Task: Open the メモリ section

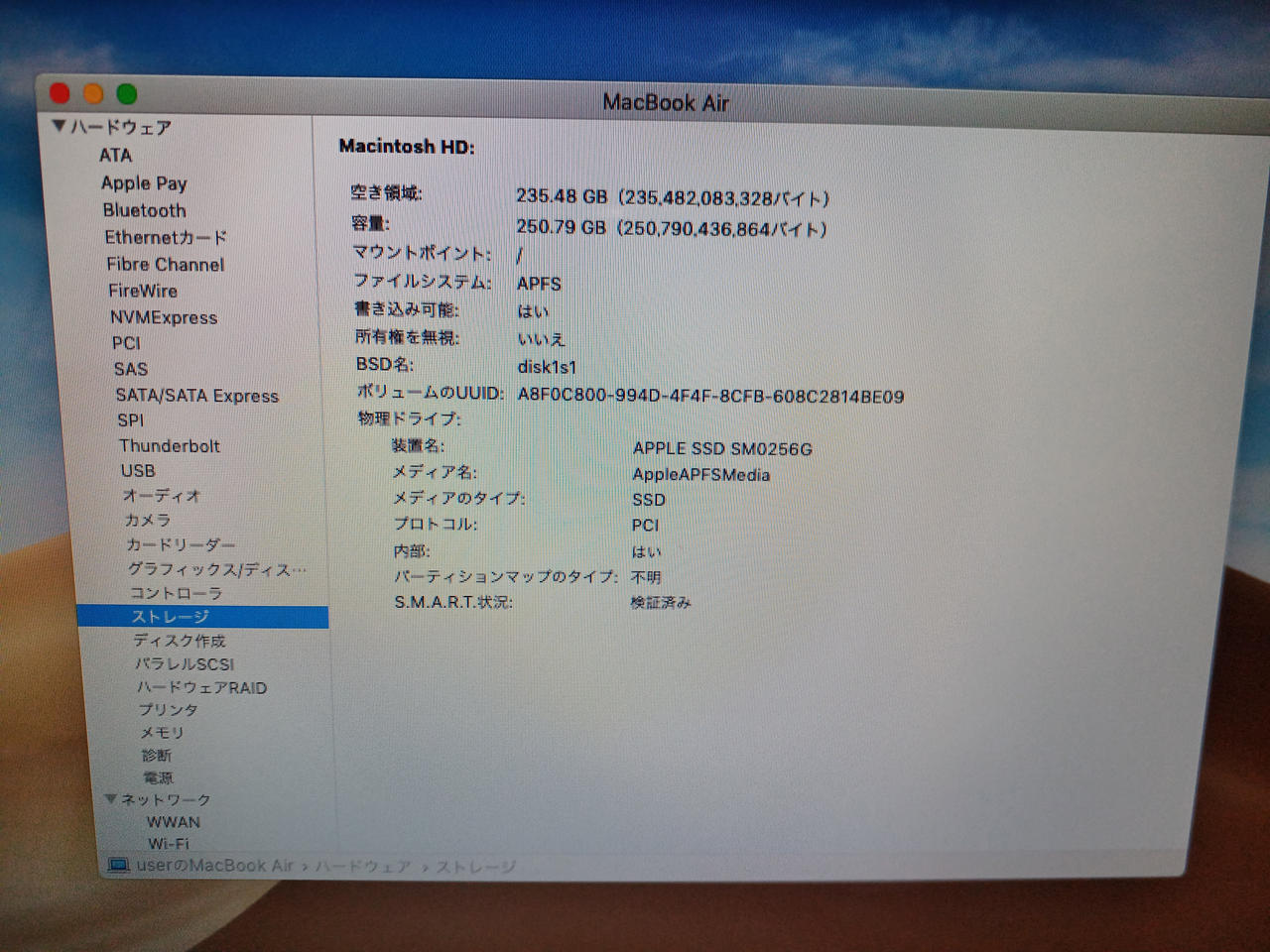Action: click(162, 733)
